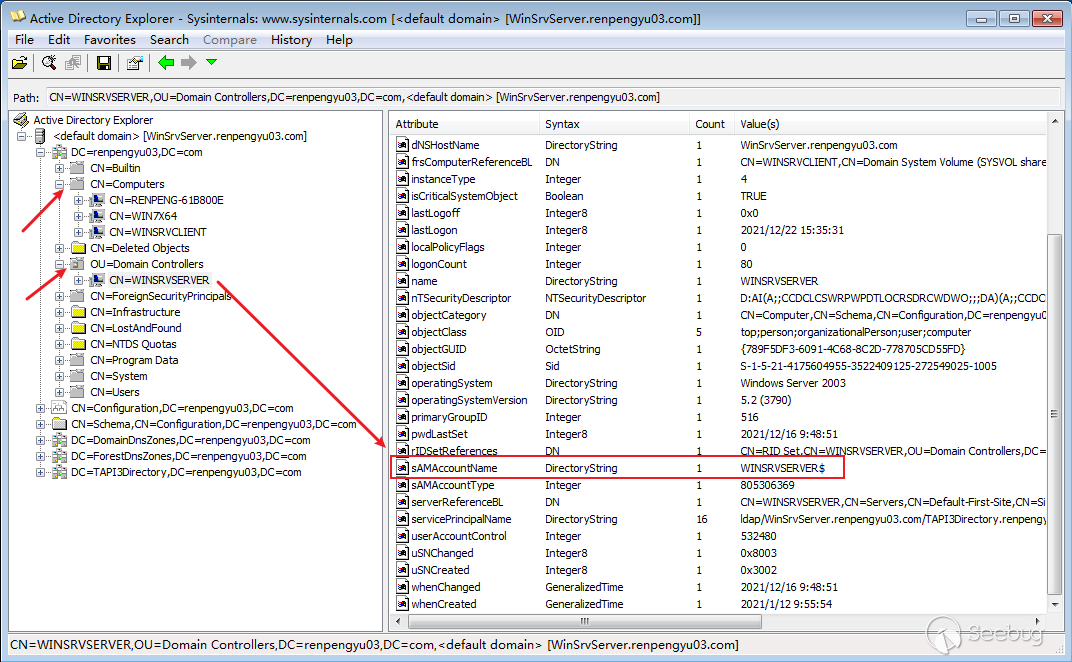
Task: Select CN=WIN7X64 computer in tree
Action: click(x=143, y=216)
